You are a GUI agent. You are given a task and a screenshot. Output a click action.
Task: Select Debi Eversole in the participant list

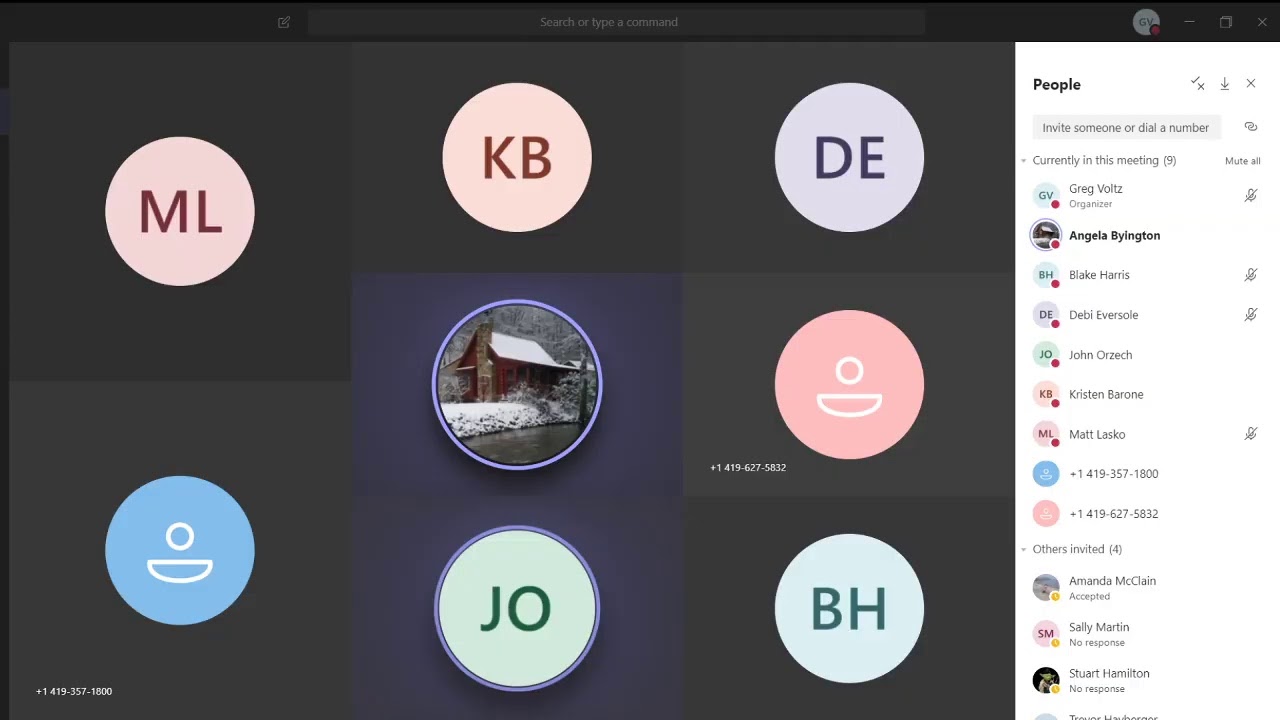point(1146,315)
